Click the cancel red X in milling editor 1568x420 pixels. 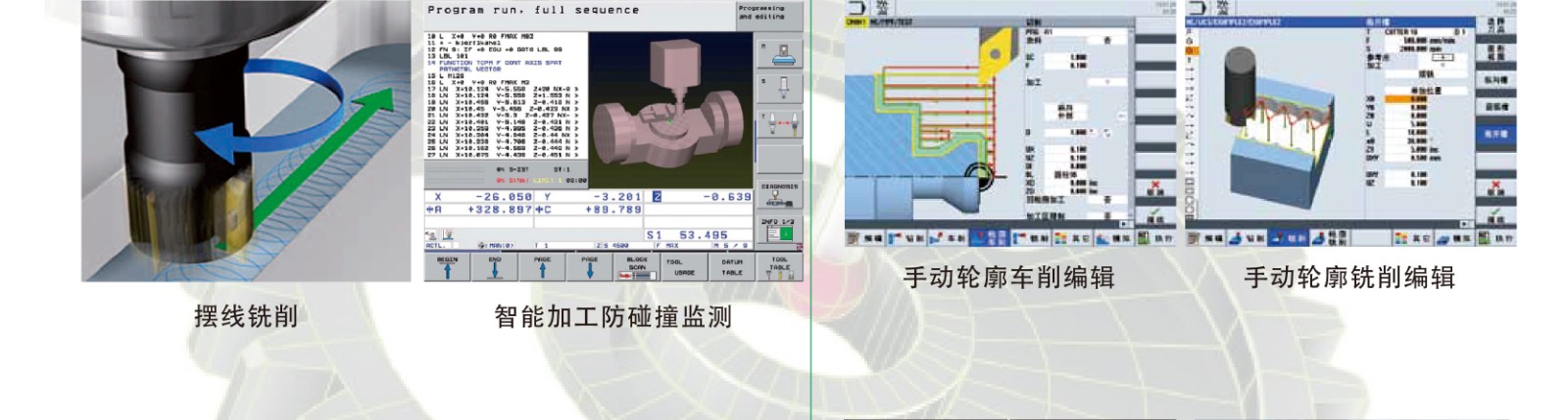(1496, 186)
